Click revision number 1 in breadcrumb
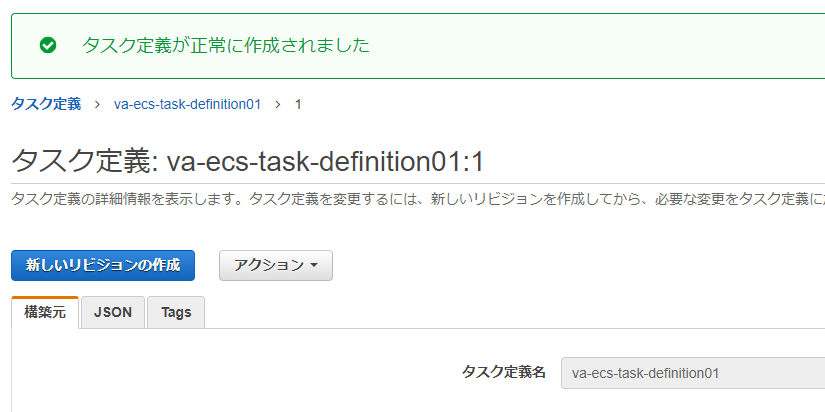 (298, 104)
